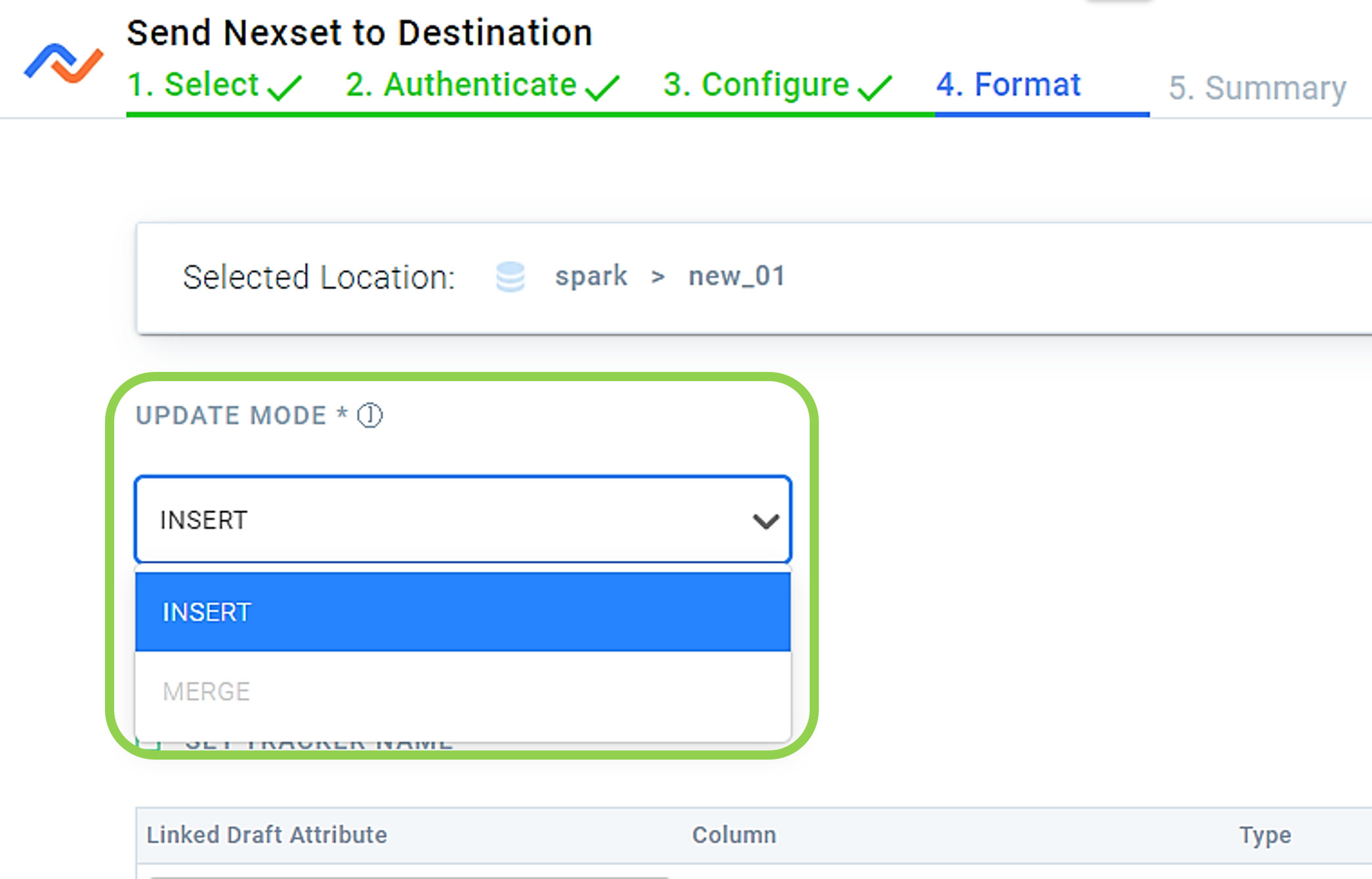Click the Nexla logo icon
Viewport: 1372px width, 879px height.
(x=64, y=64)
